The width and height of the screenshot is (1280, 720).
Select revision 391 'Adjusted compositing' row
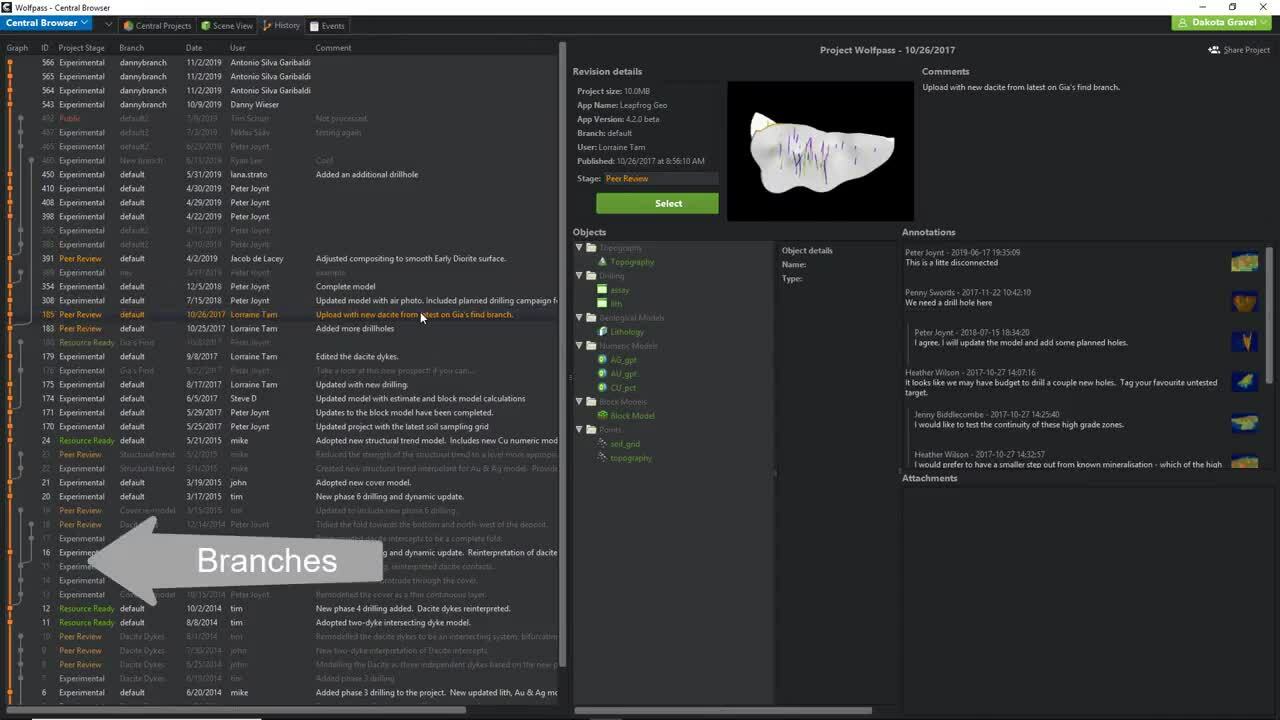coord(280,258)
